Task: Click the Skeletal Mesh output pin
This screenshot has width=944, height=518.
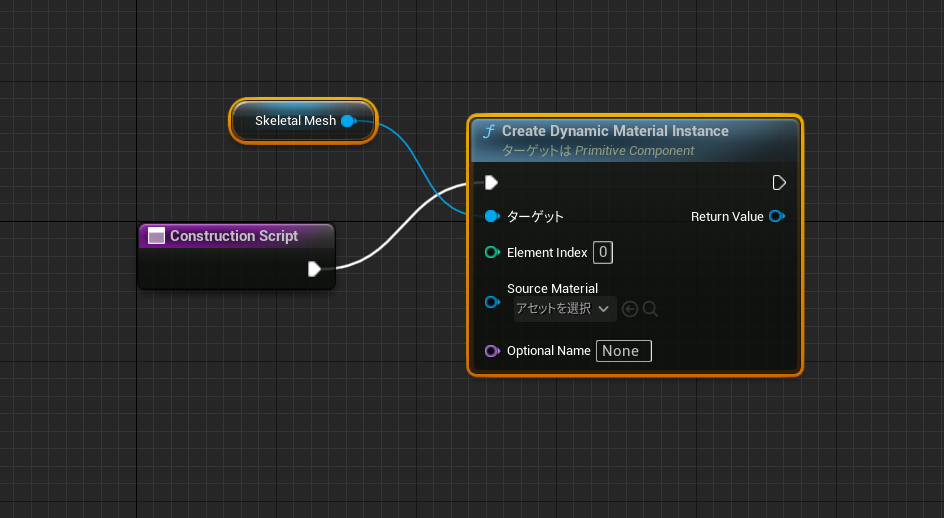Action: pos(348,121)
